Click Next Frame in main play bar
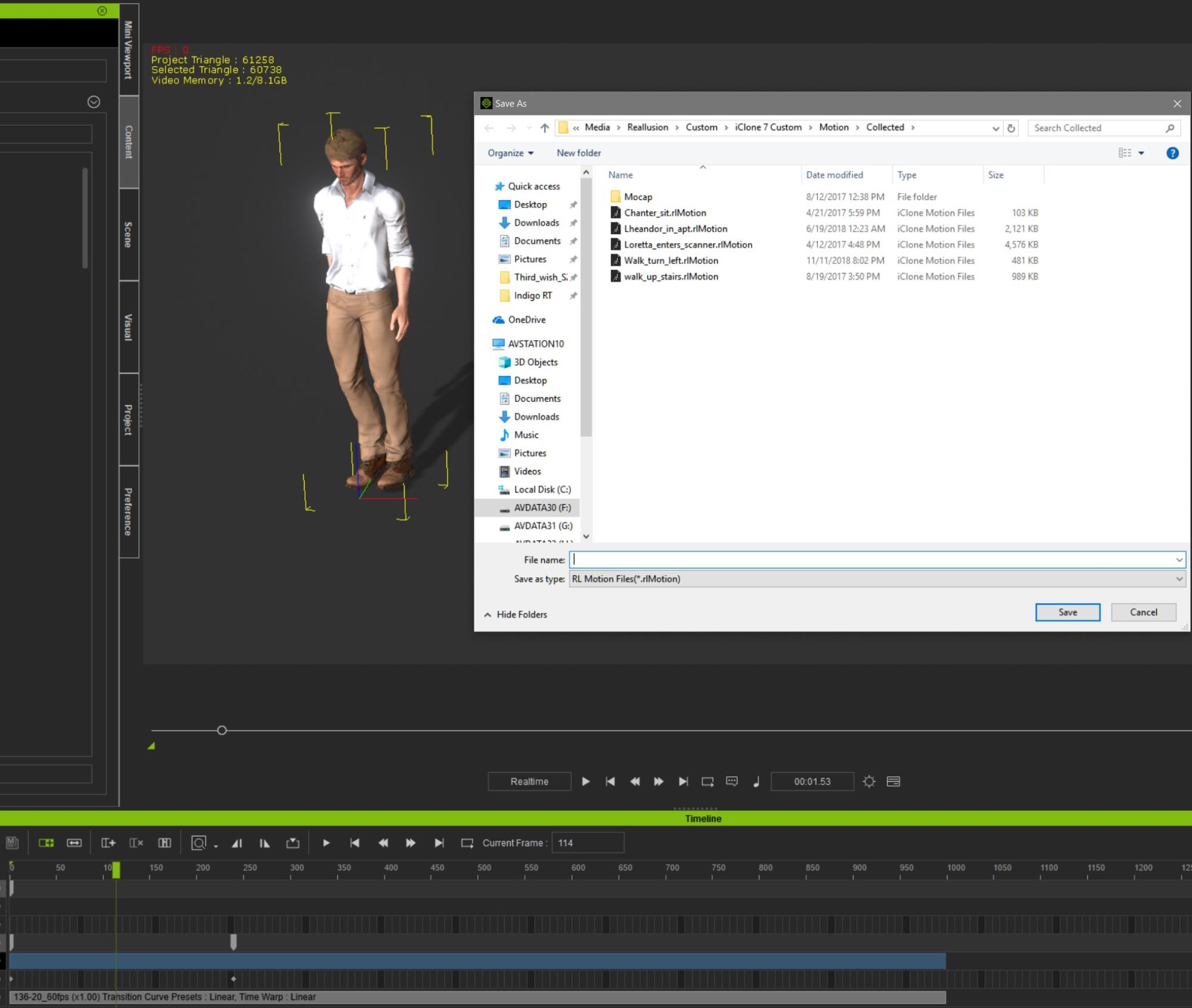Image resolution: width=1192 pixels, height=1008 pixels. click(659, 782)
